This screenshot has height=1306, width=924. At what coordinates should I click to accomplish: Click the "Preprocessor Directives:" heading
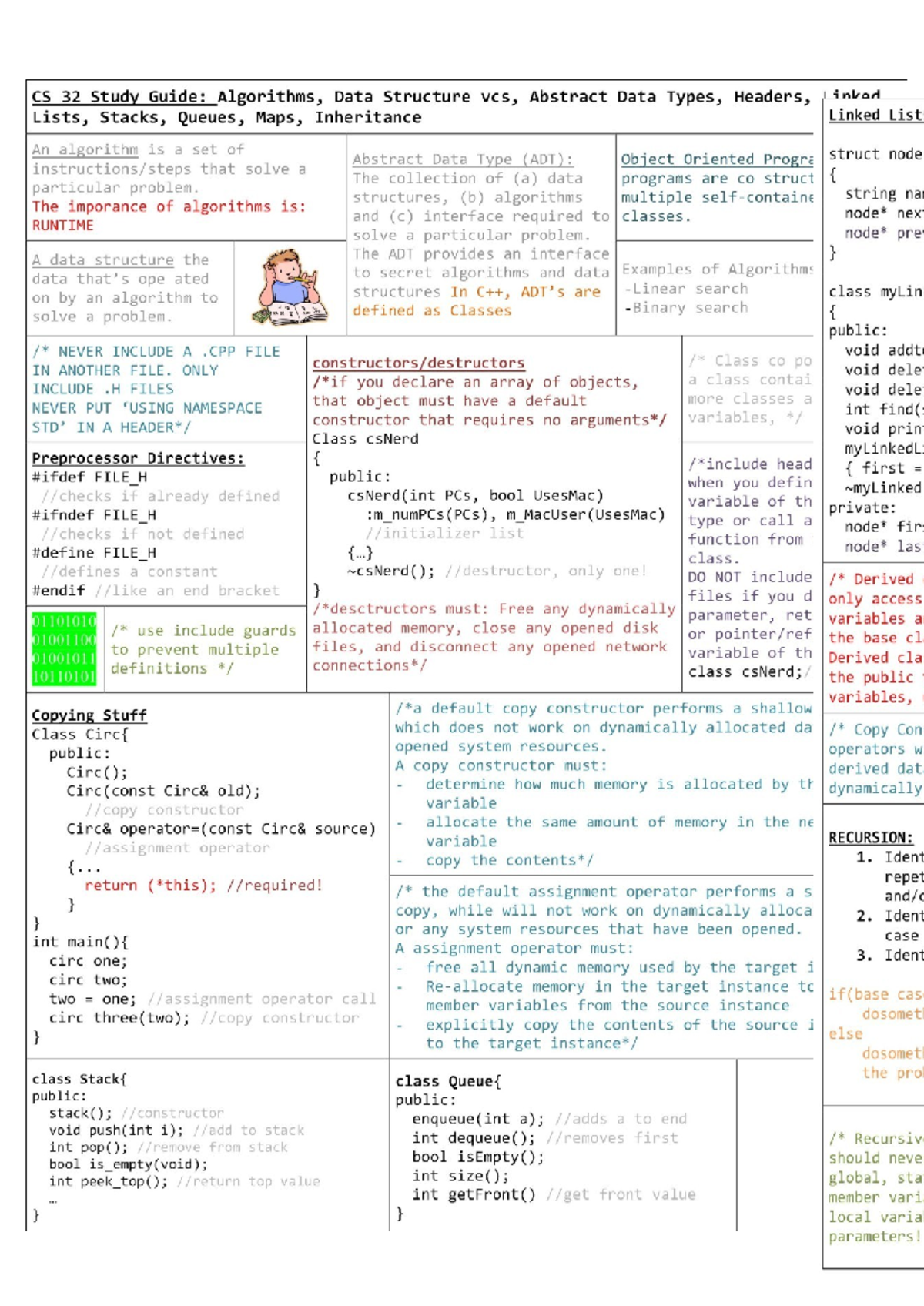click(138, 458)
